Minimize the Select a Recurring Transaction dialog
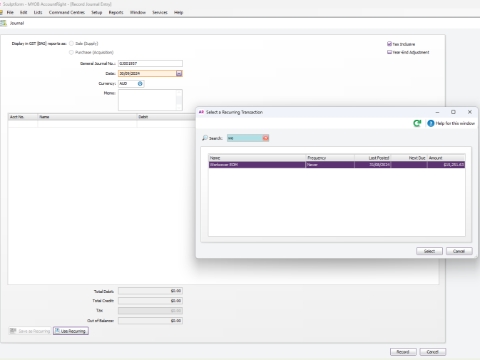 click(437, 112)
